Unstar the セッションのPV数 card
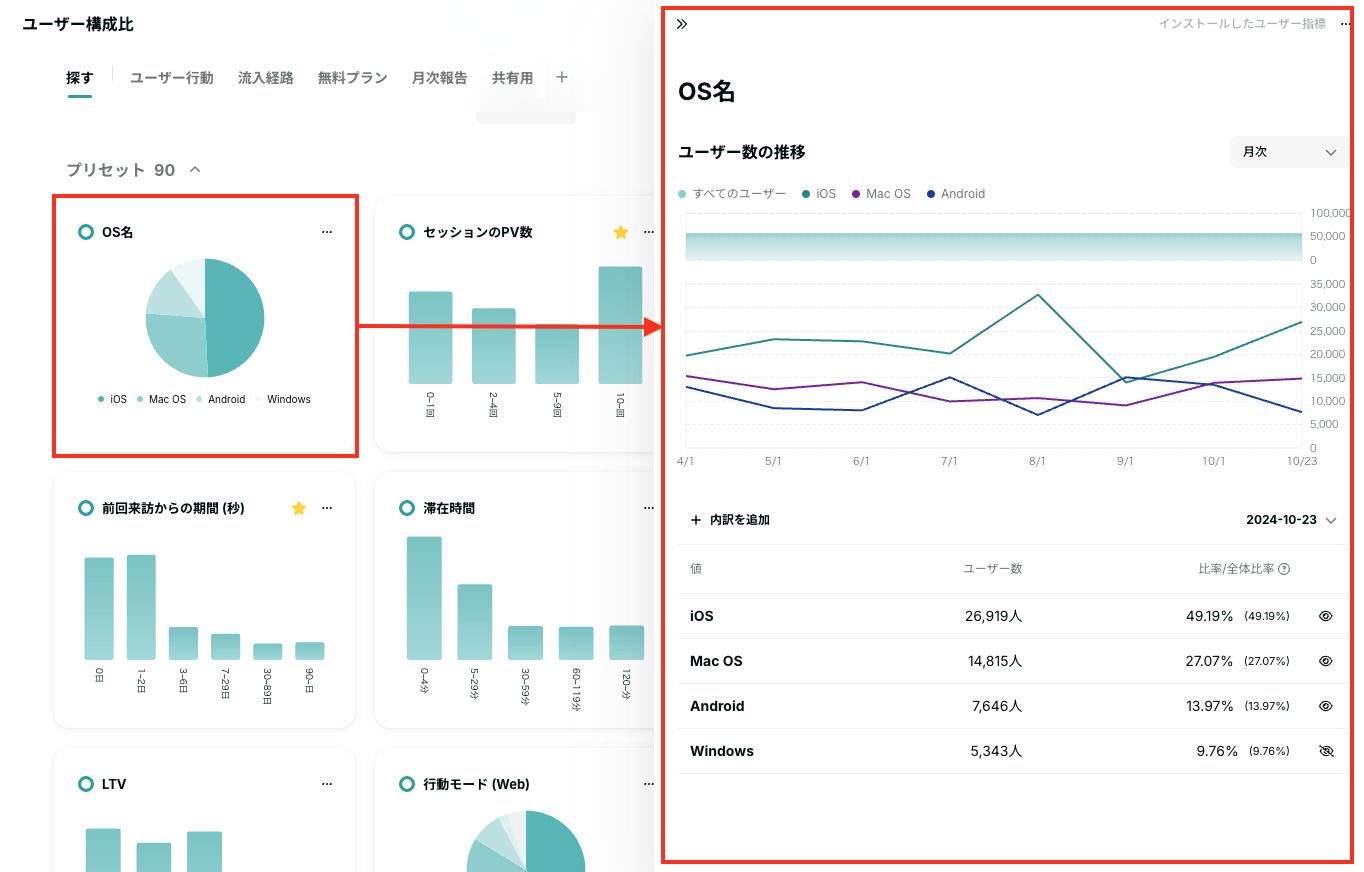Viewport: 1364px width, 872px height. [x=620, y=232]
